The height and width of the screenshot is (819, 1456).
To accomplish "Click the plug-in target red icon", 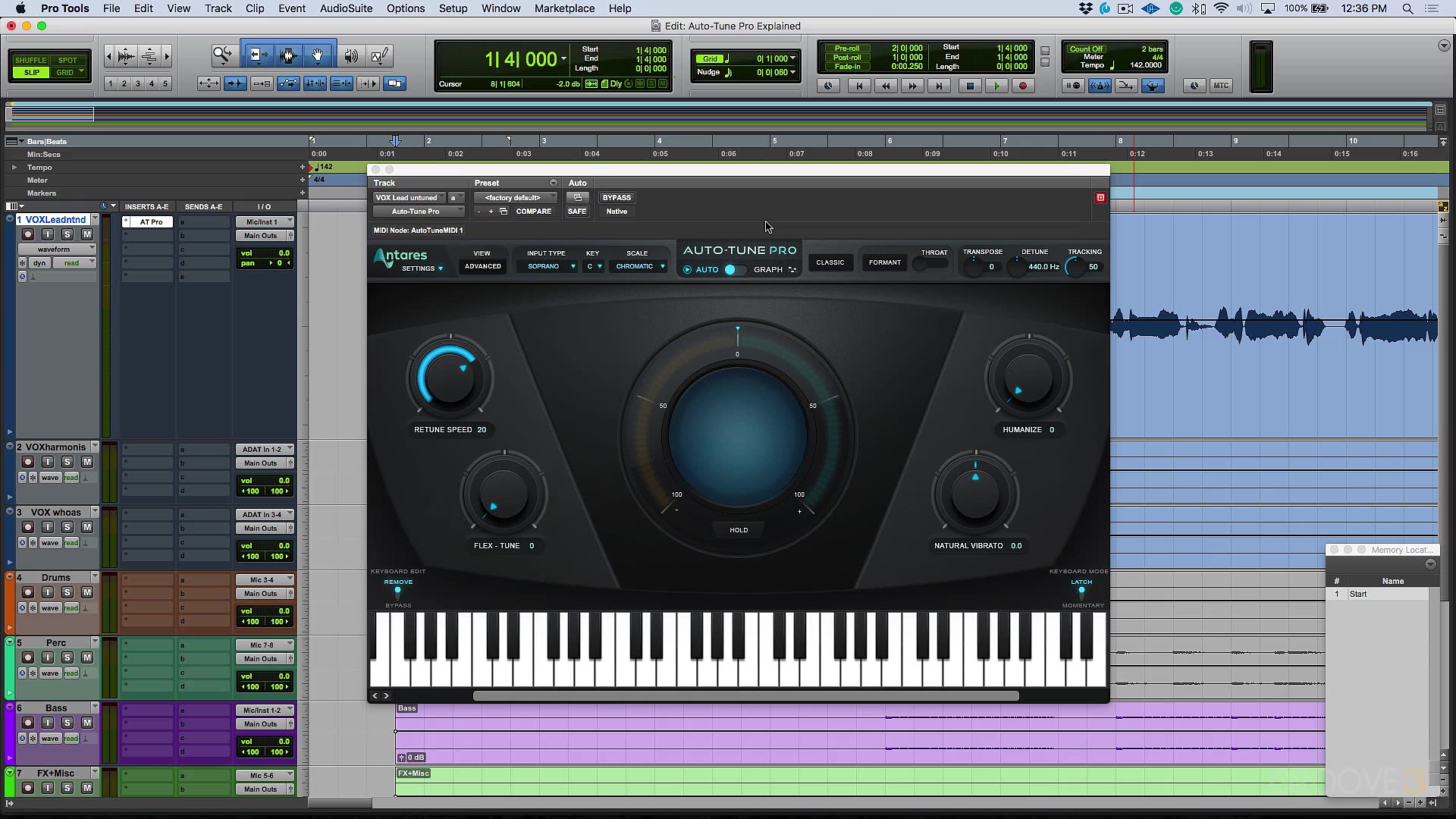I will 1100,198.
